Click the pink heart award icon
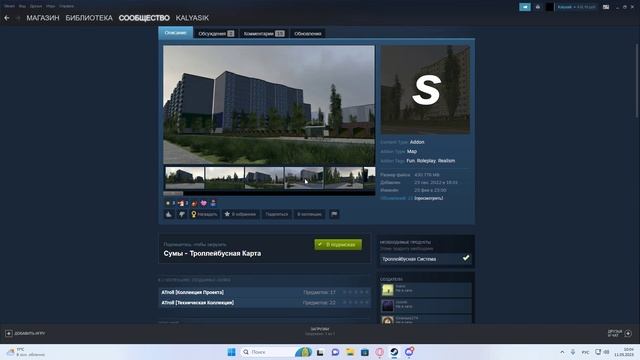 pyautogui.click(x=204, y=203)
